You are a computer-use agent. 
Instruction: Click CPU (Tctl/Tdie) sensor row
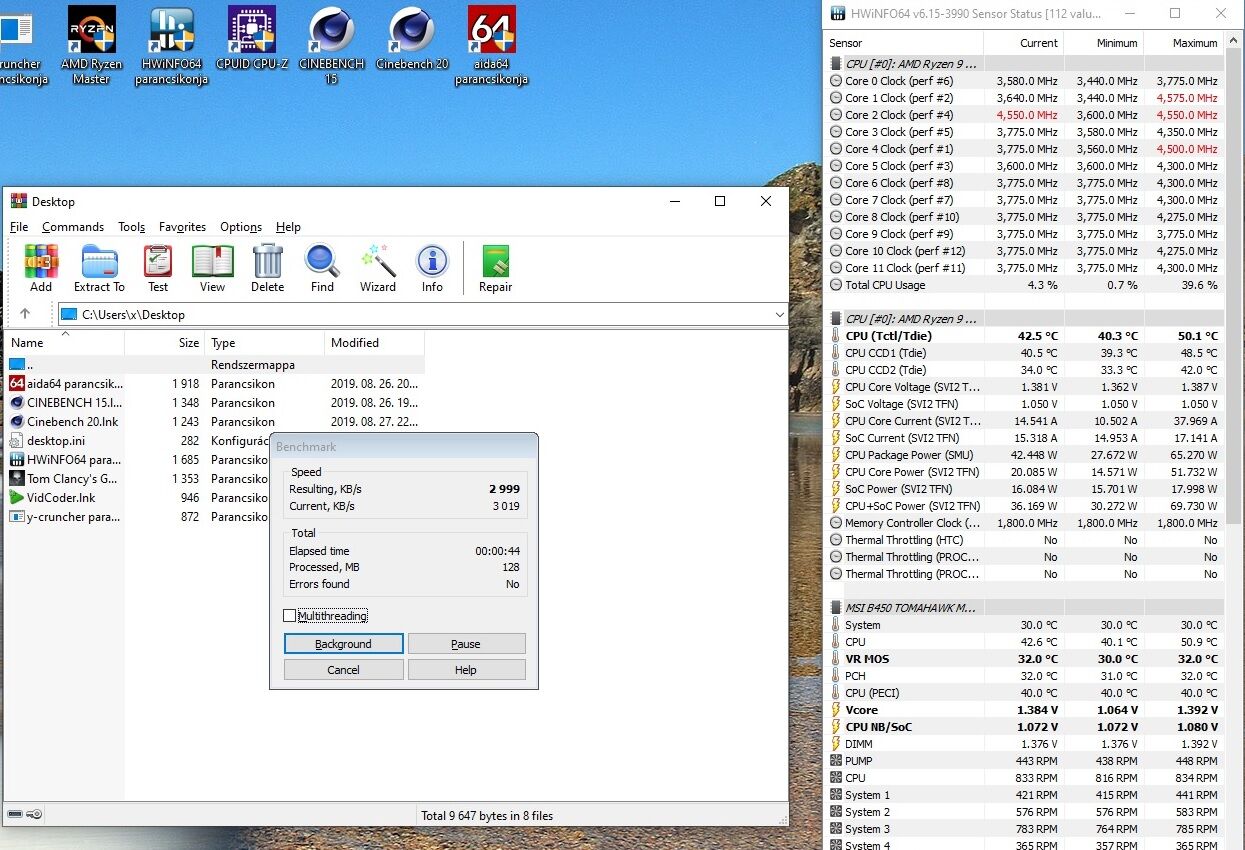tap(1025, 336)
